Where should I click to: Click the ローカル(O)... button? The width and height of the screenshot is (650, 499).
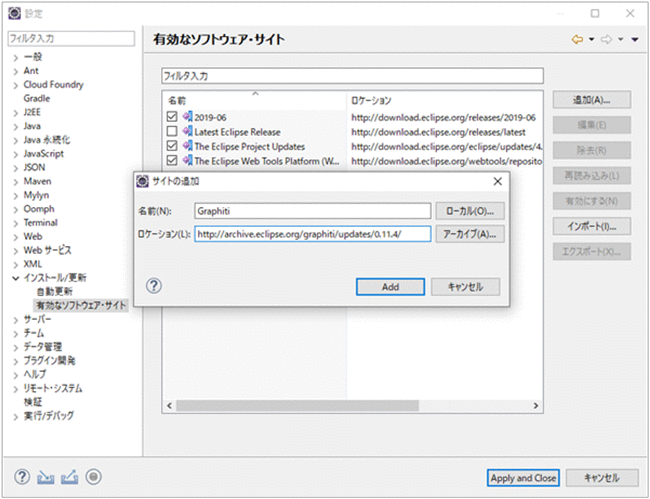(x=470, y=211)
